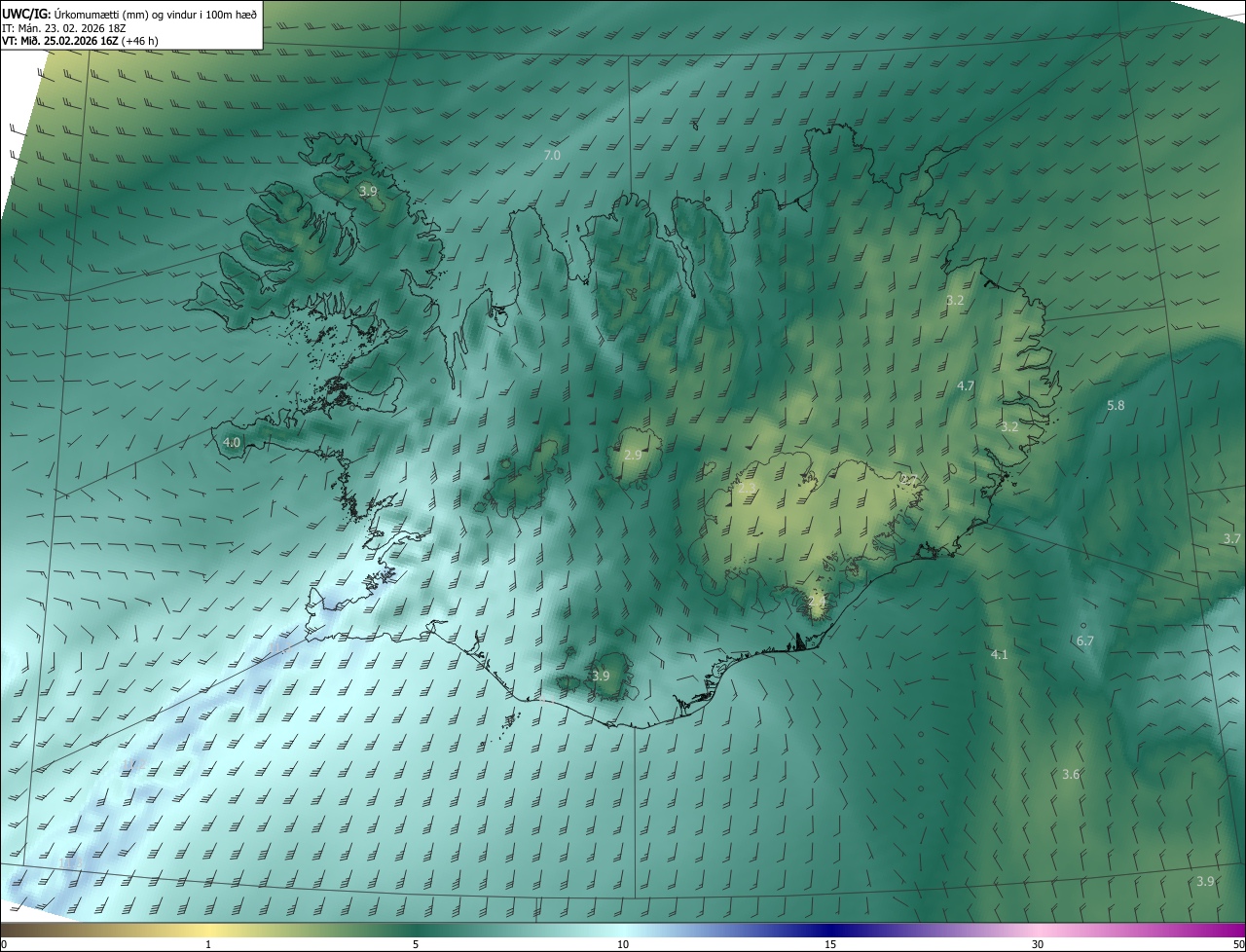The image size is (1246, 952).
Task: Click the colorbar tick label 15
Action: point(830,945)
